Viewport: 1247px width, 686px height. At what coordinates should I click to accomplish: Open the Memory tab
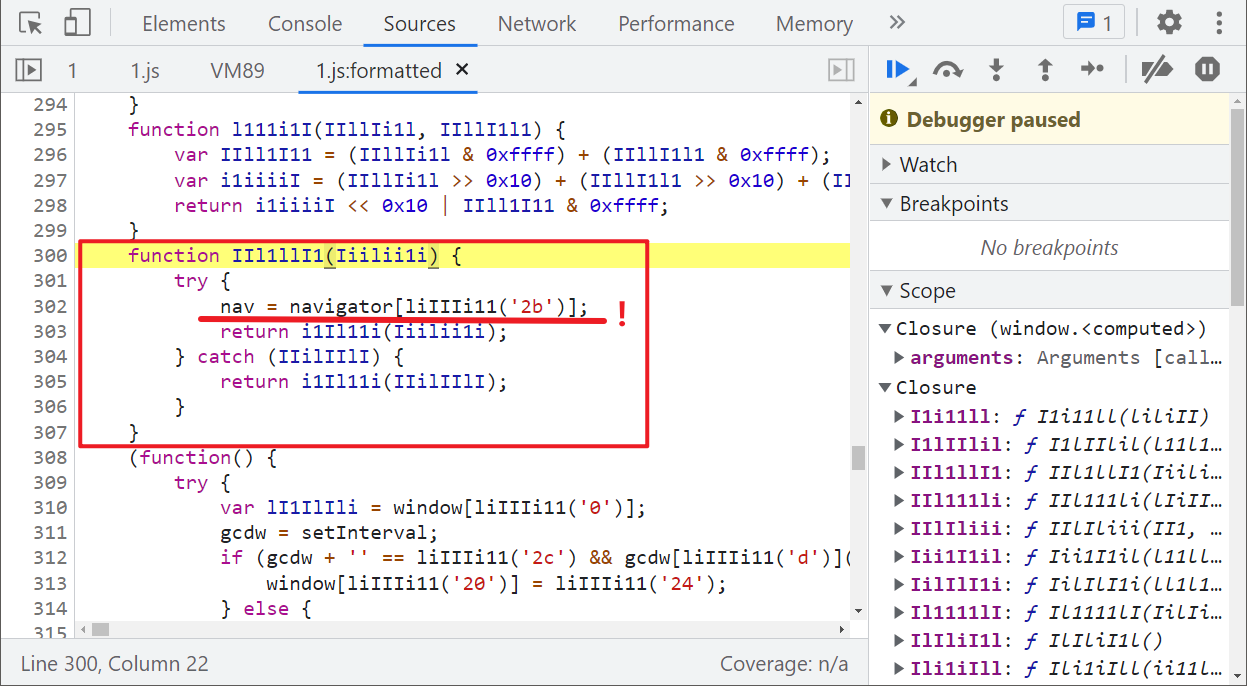[x=814, y=24]
